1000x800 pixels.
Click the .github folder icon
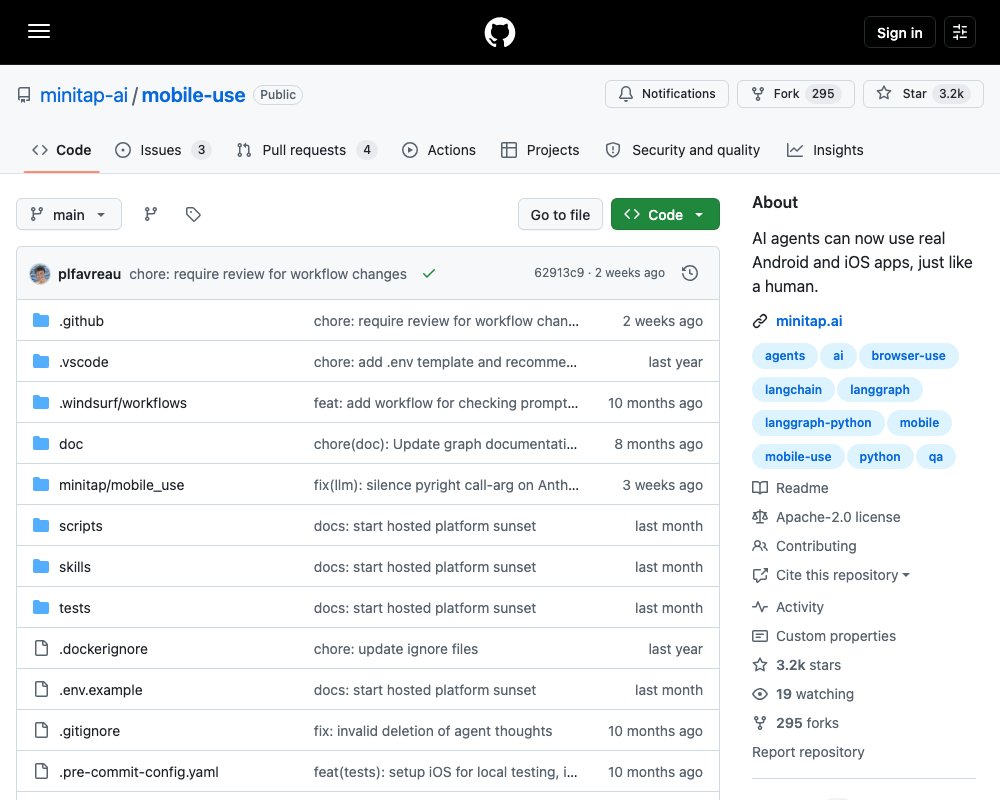tap(41, 320)
